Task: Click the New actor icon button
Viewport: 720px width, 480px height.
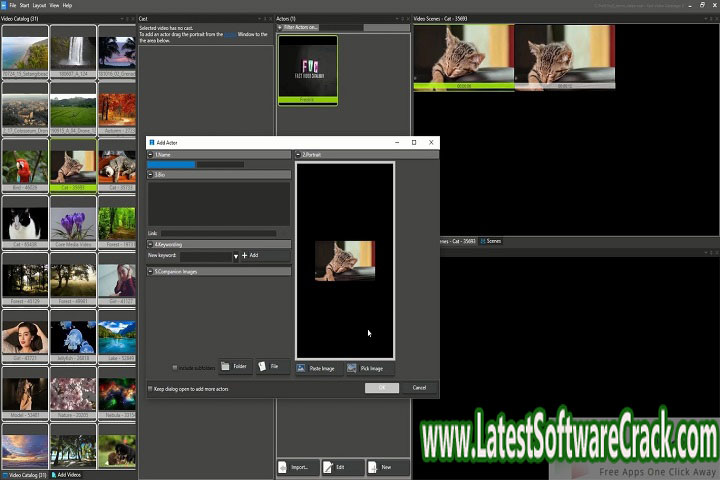Action: pos(384,467)
